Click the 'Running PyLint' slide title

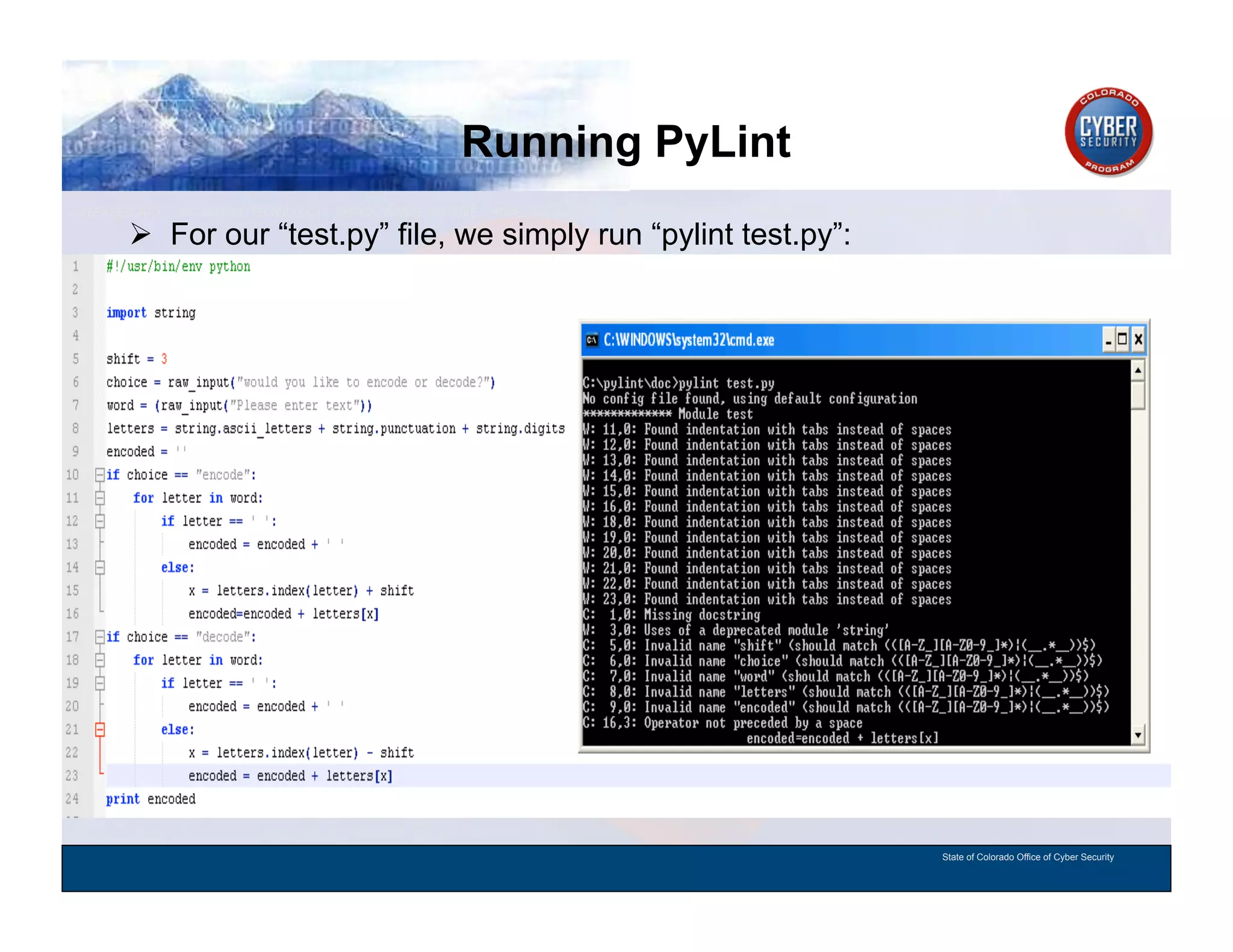pyautogui.click(x=626, y=142)
